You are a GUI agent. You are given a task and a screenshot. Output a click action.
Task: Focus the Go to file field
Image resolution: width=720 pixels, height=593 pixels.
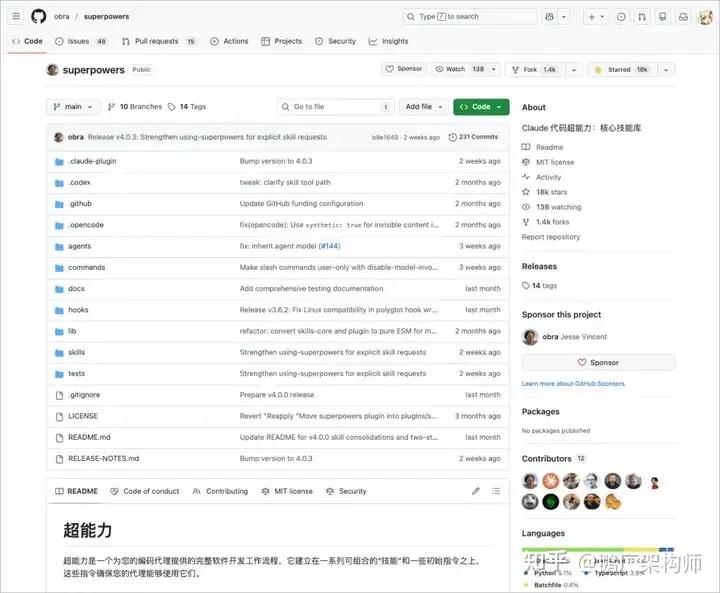pyautogui.click(x=336, y=107)
